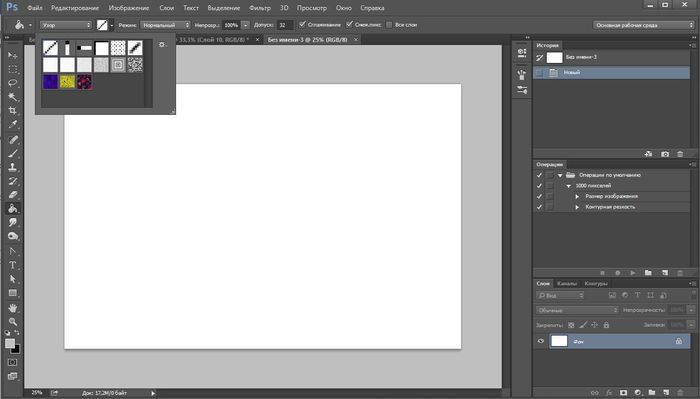Open pattern picker gear settings
Viewport: 700px width, 399px height.
[x=162, y=45]
